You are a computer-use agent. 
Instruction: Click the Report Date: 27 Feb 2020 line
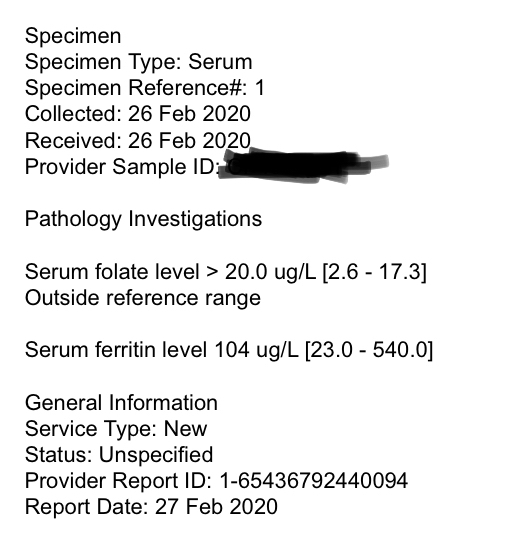point(151,507)
